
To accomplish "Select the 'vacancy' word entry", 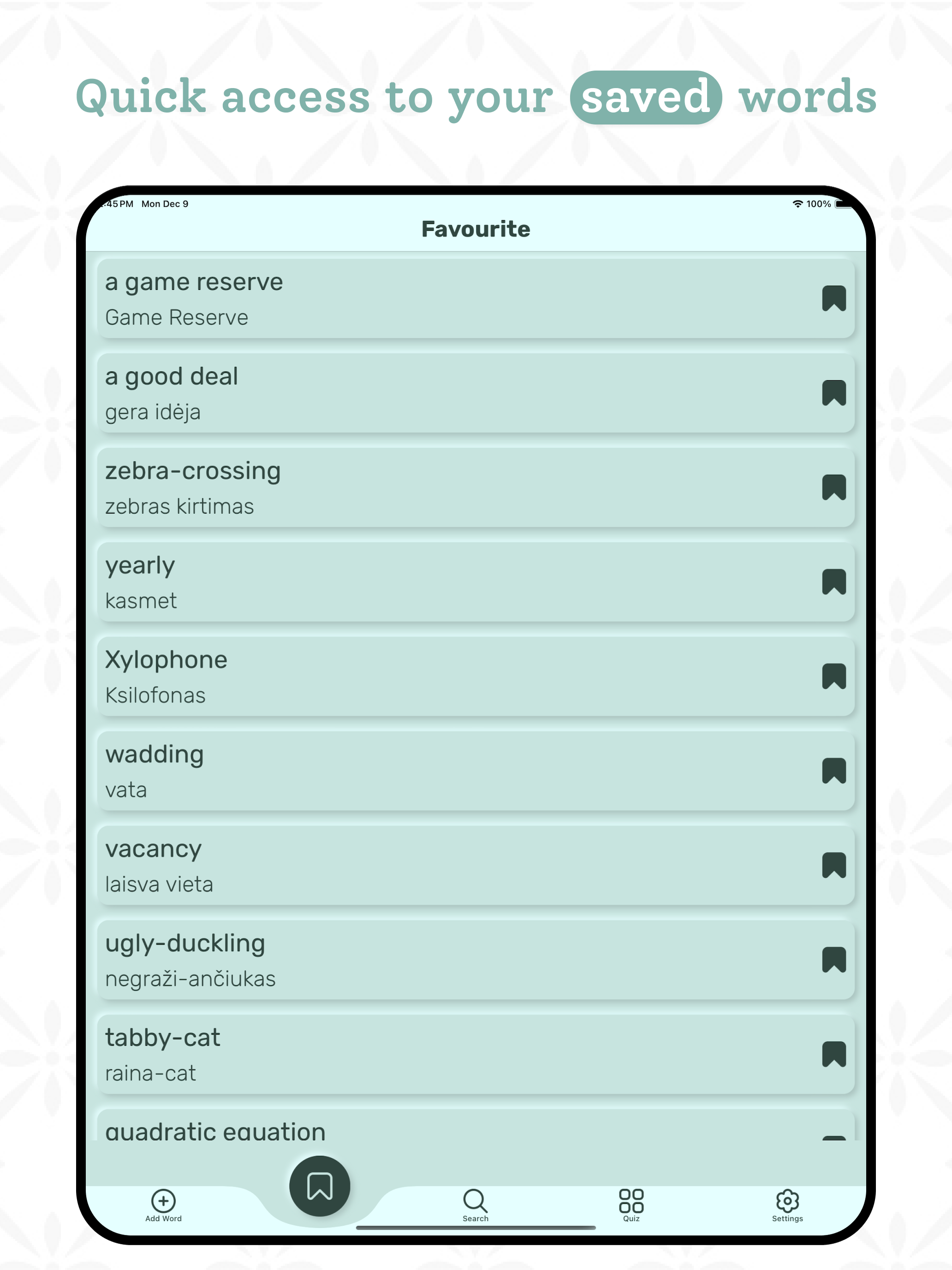I will point(476,865).
